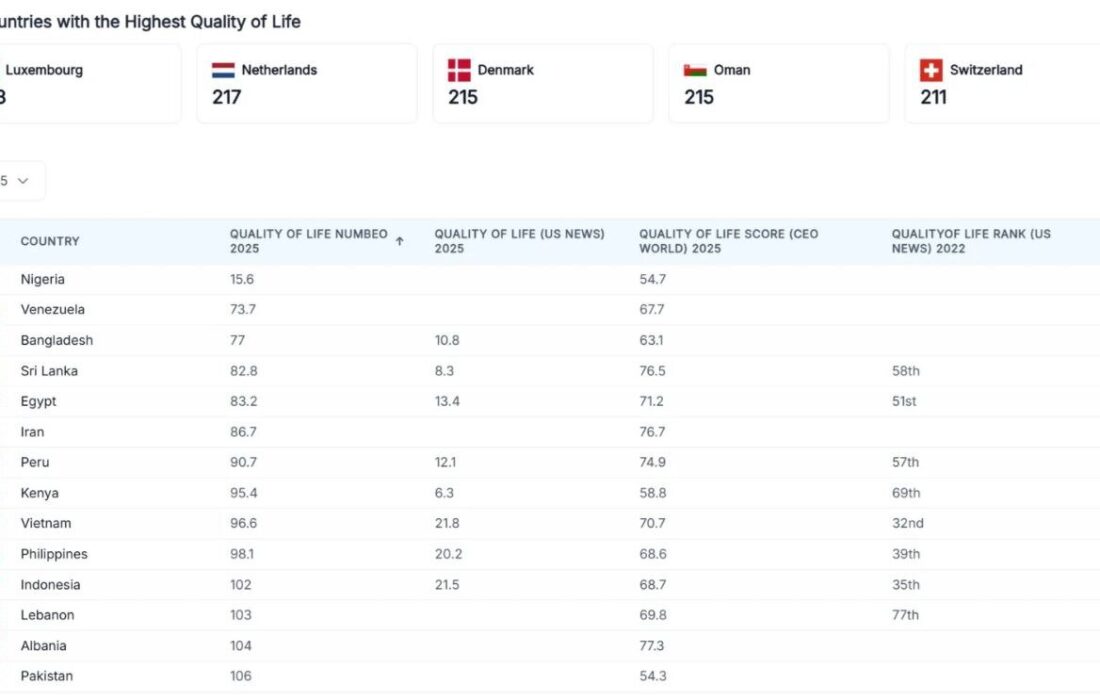Viewport: 1100px width, 700px height.
Task: Select the Denmark card with score 215
Action: click(x=542, y=83)
